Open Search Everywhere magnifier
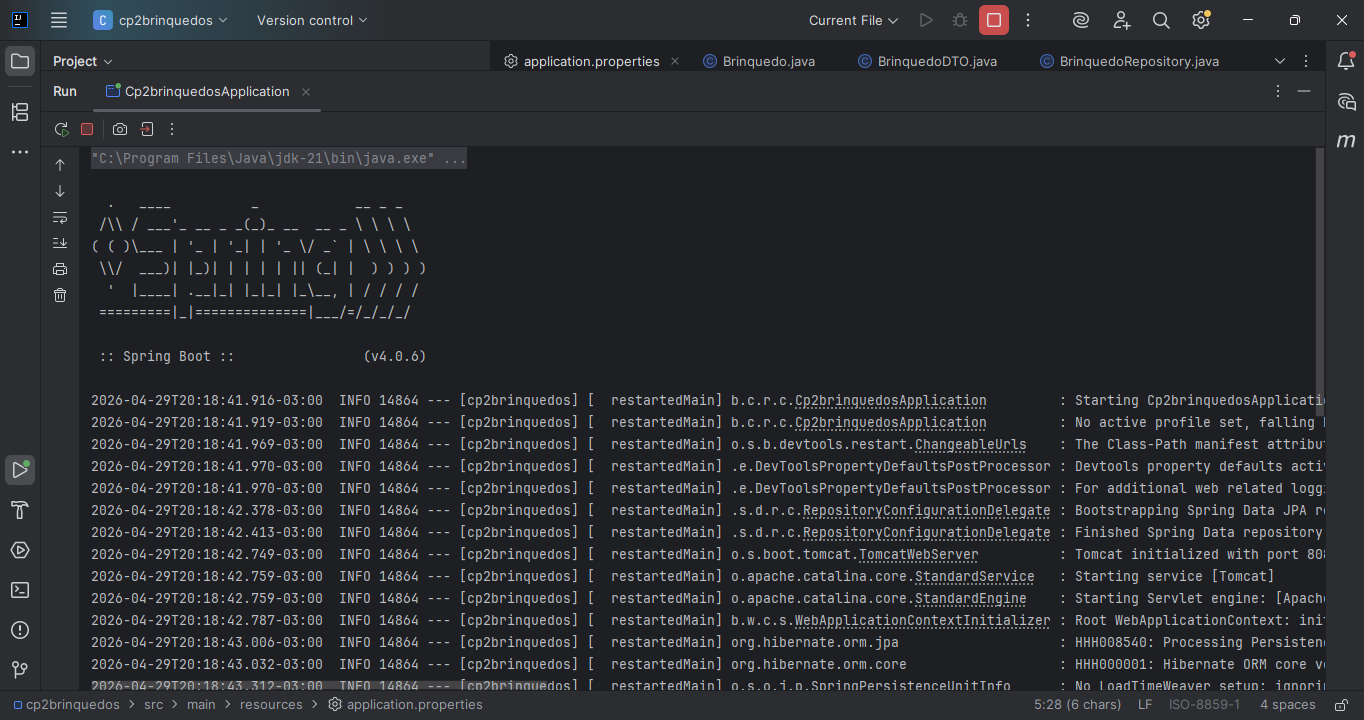 tap(1161, 20)
